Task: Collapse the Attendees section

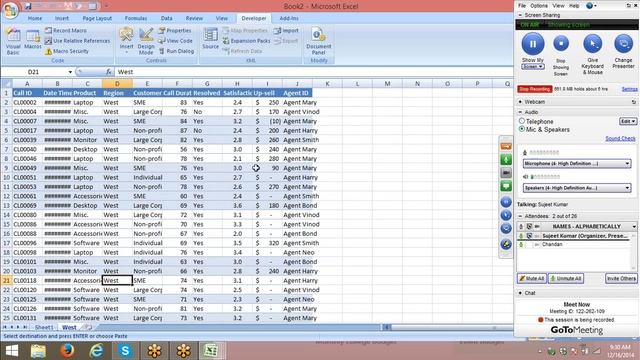Action: [x=520, y=216]
